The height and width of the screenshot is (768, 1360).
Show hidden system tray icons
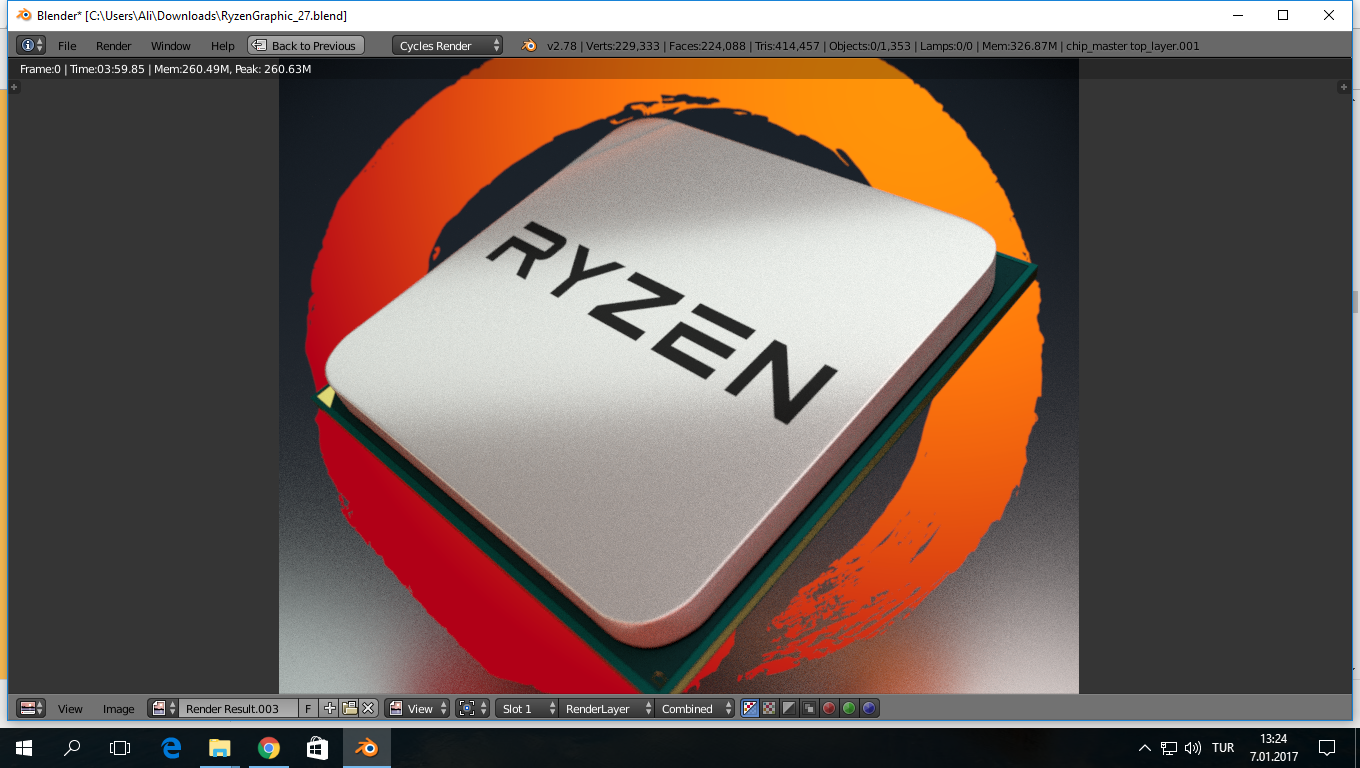(x=1145, y=748)
